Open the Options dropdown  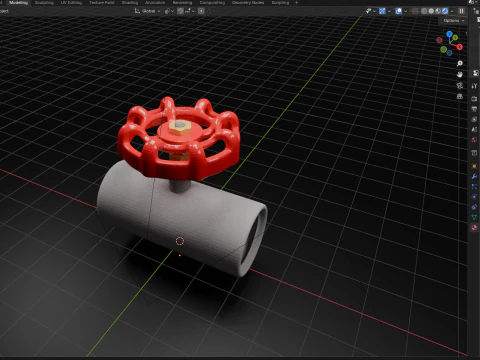(454, 21)
